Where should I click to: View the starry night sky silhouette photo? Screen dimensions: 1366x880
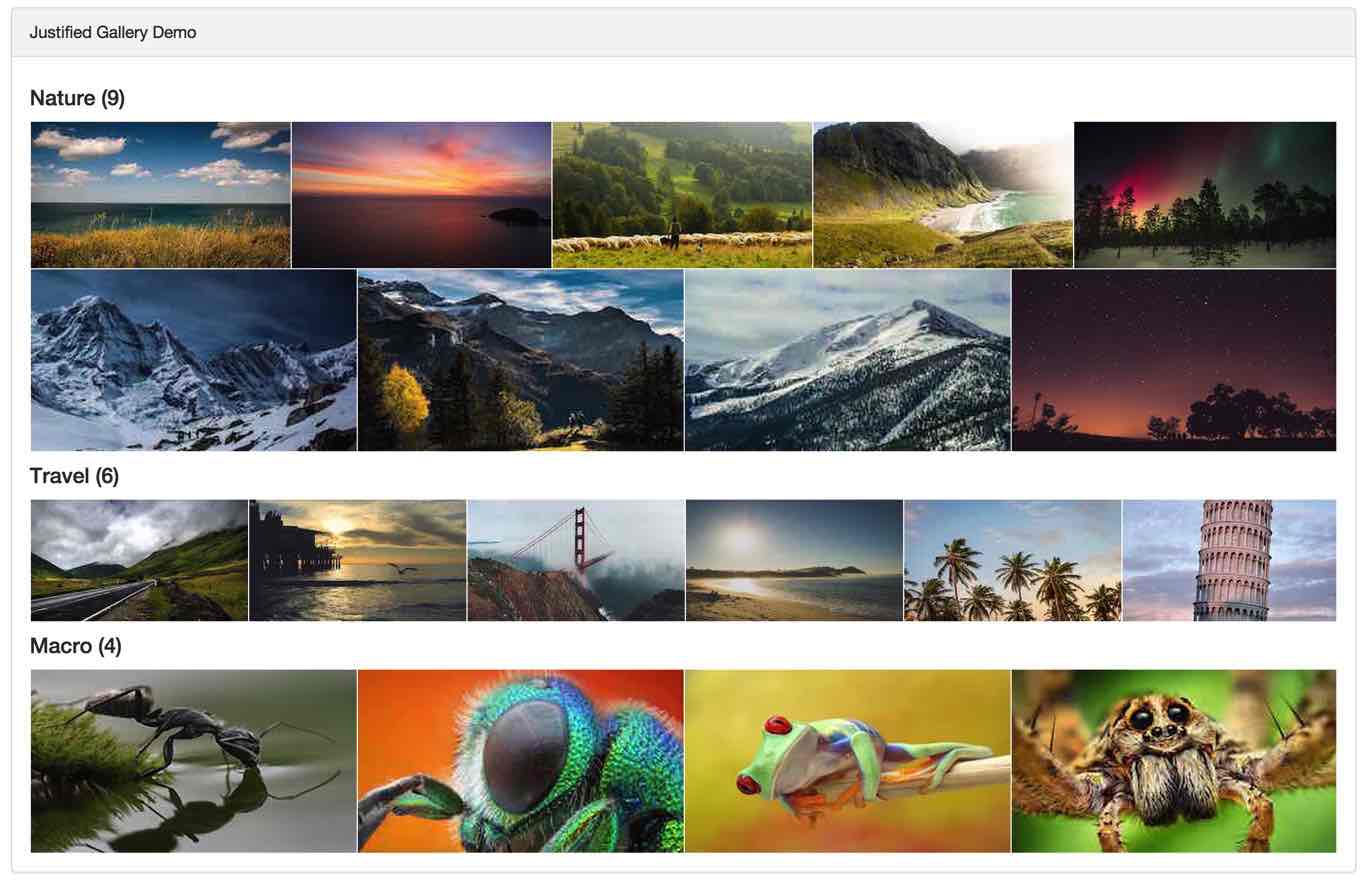(x=1174, y=360)
